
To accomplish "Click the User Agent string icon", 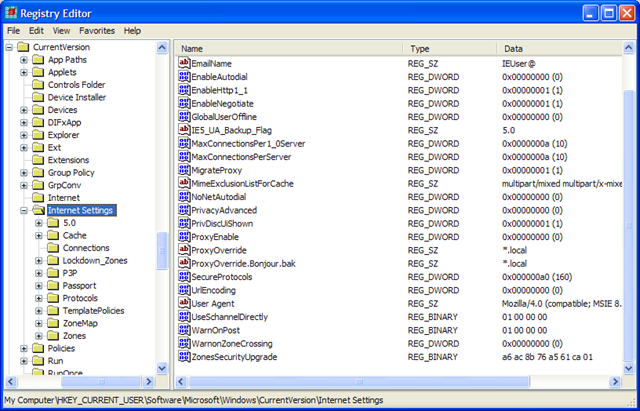I will (x=184, y=303).
